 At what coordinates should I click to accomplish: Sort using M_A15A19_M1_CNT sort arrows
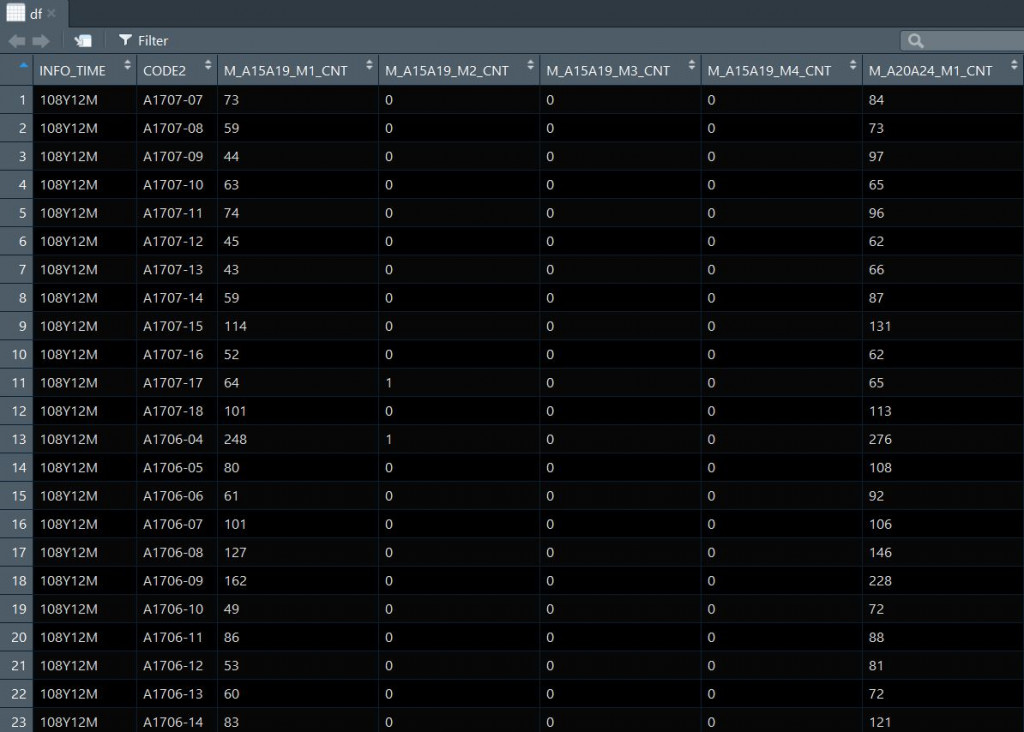(369, 65)
